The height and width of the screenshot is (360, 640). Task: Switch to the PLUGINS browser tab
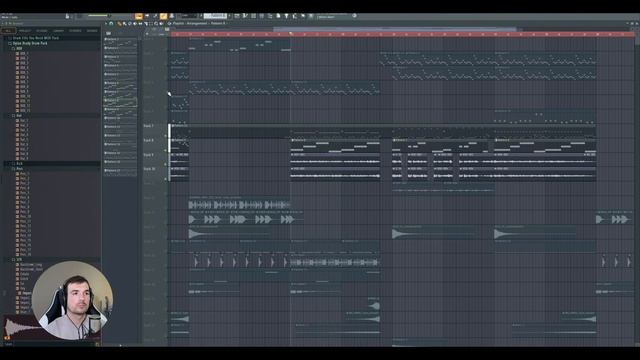click(42, 31)
